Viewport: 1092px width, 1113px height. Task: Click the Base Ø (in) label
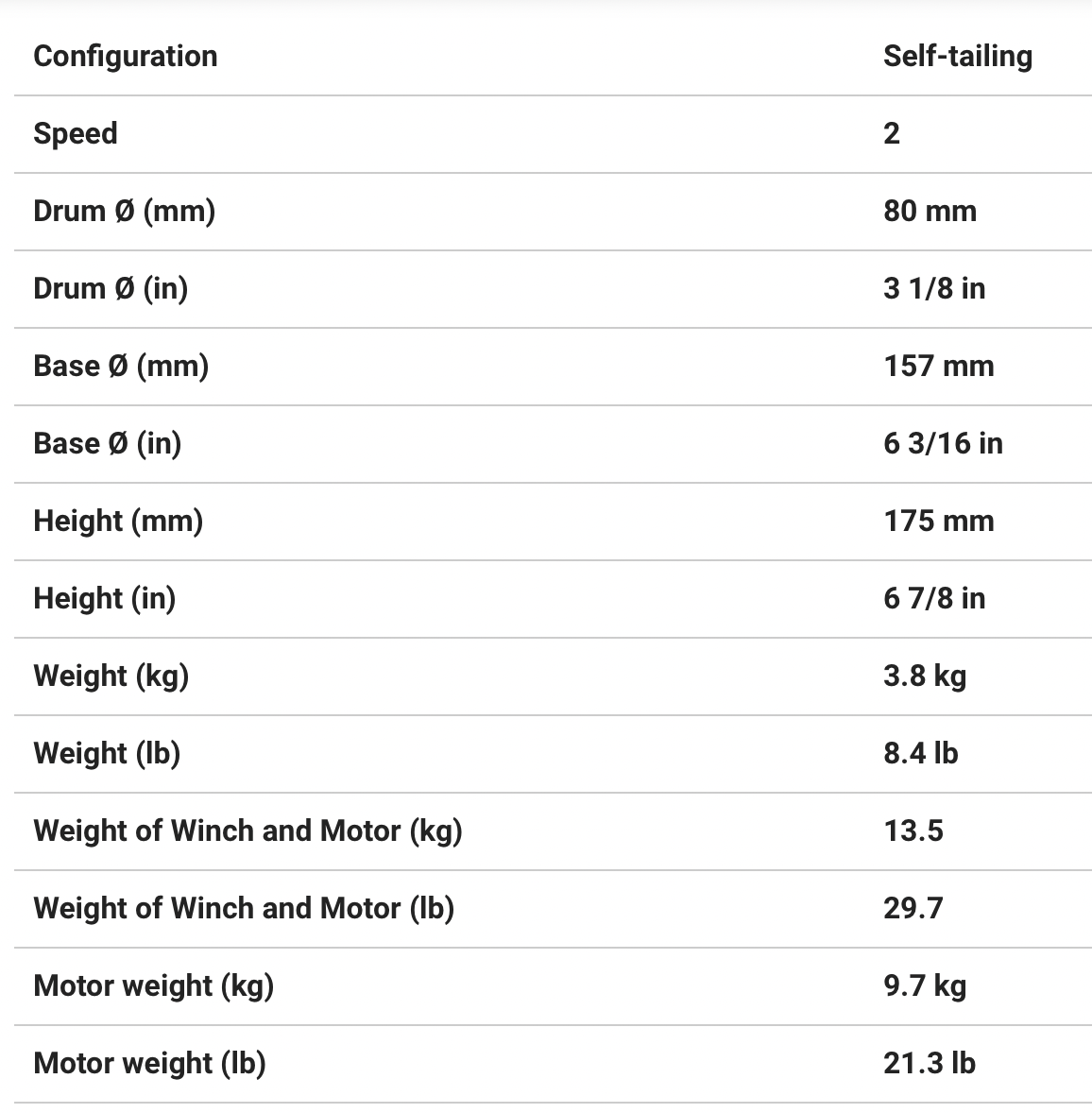tap(107, 443)
